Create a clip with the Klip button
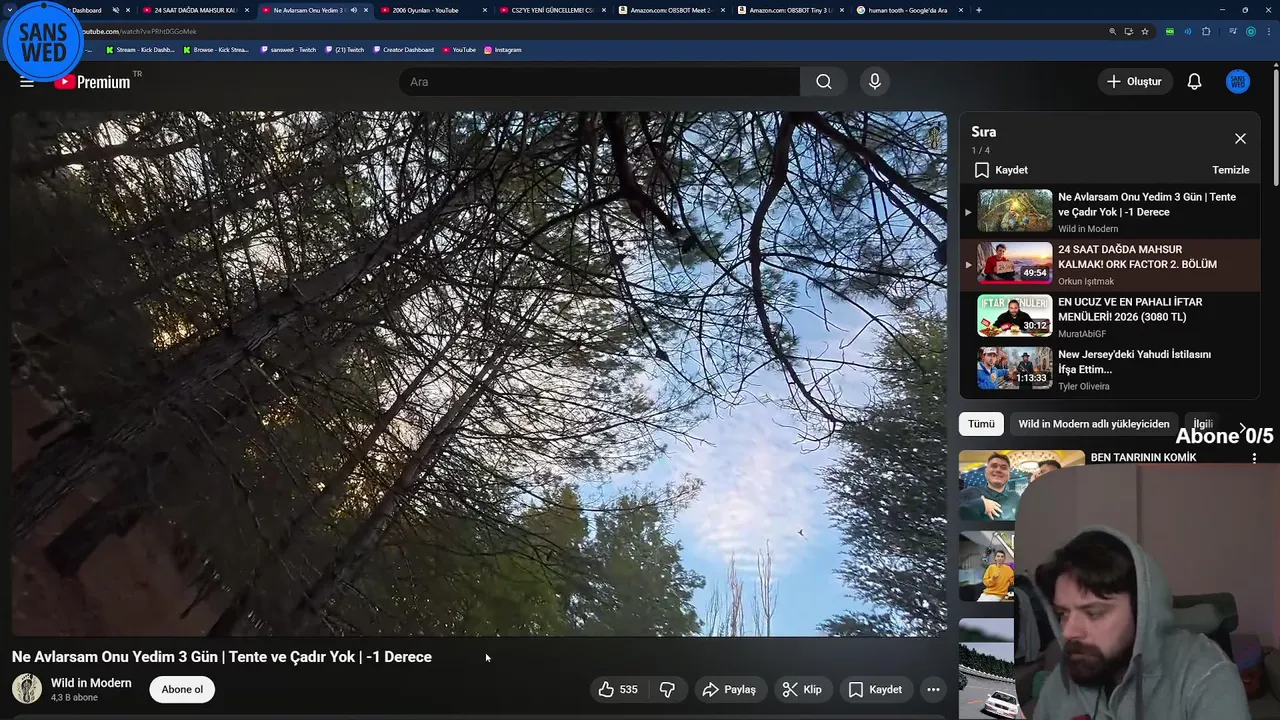The height and width of the screenshot is (720, 1280). [802, 689]
